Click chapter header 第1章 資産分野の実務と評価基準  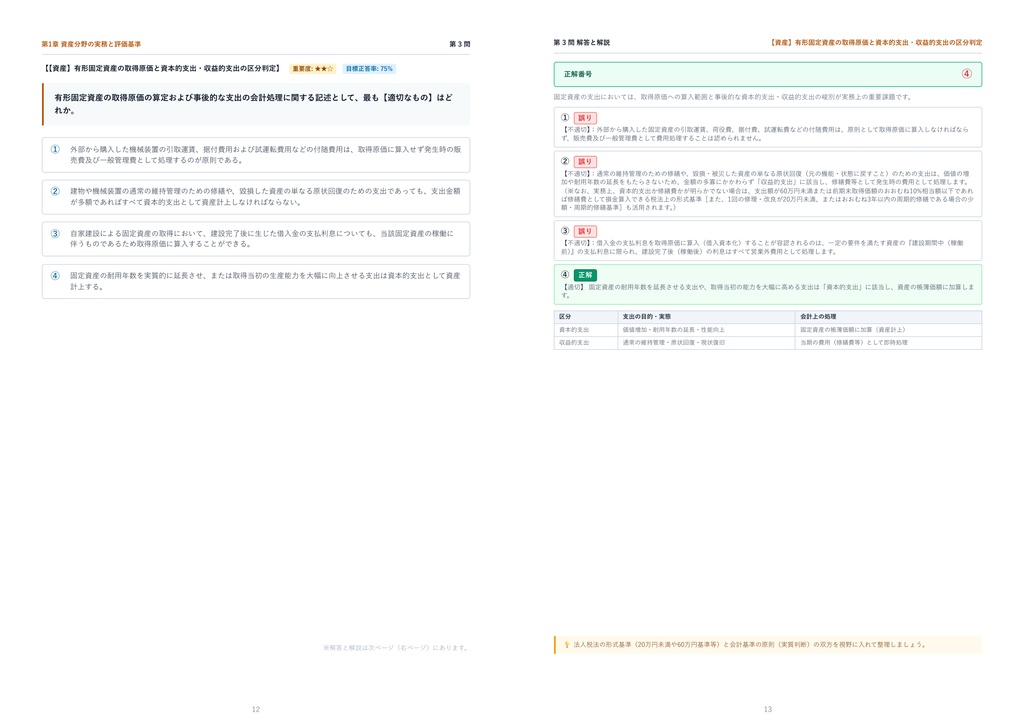click(91, 44)
